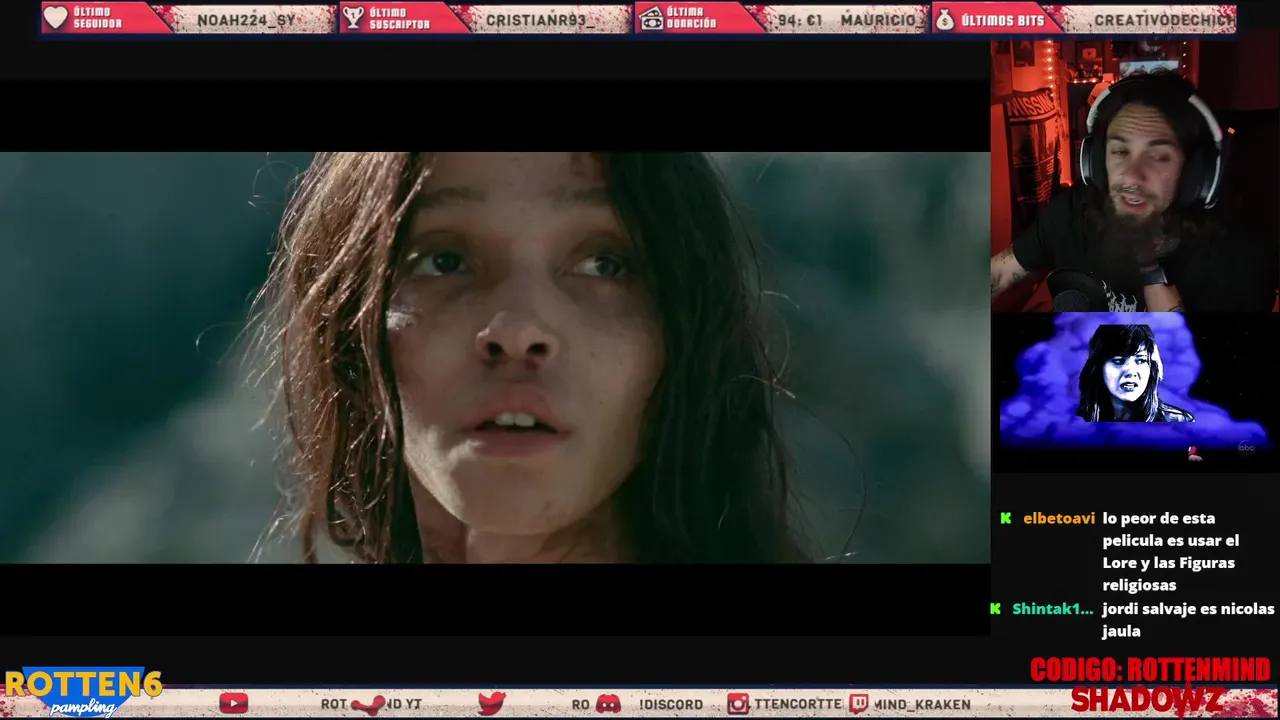Click the red icon over the ROT...ND YT label
Viewport: 1280px width, 720px height.
tap(367, 704)
